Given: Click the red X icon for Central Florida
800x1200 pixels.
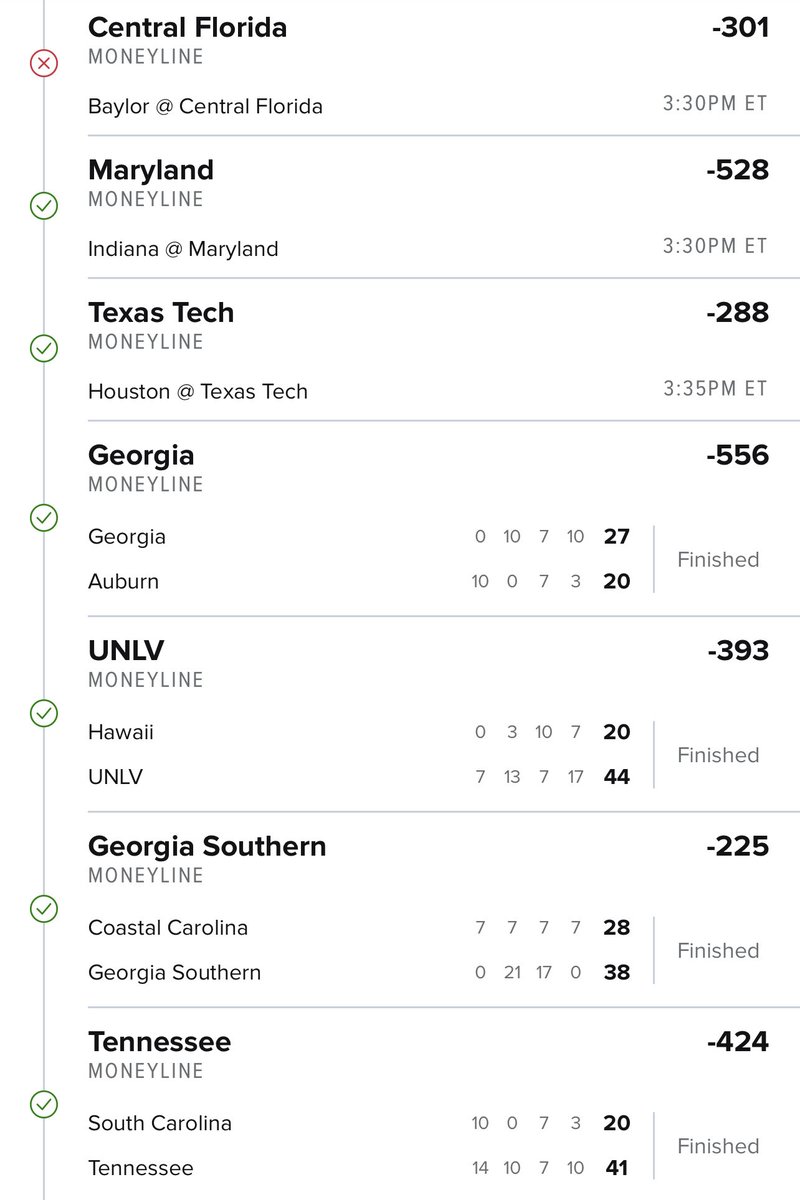Looking at the screenshot, I should click(43, 64).
